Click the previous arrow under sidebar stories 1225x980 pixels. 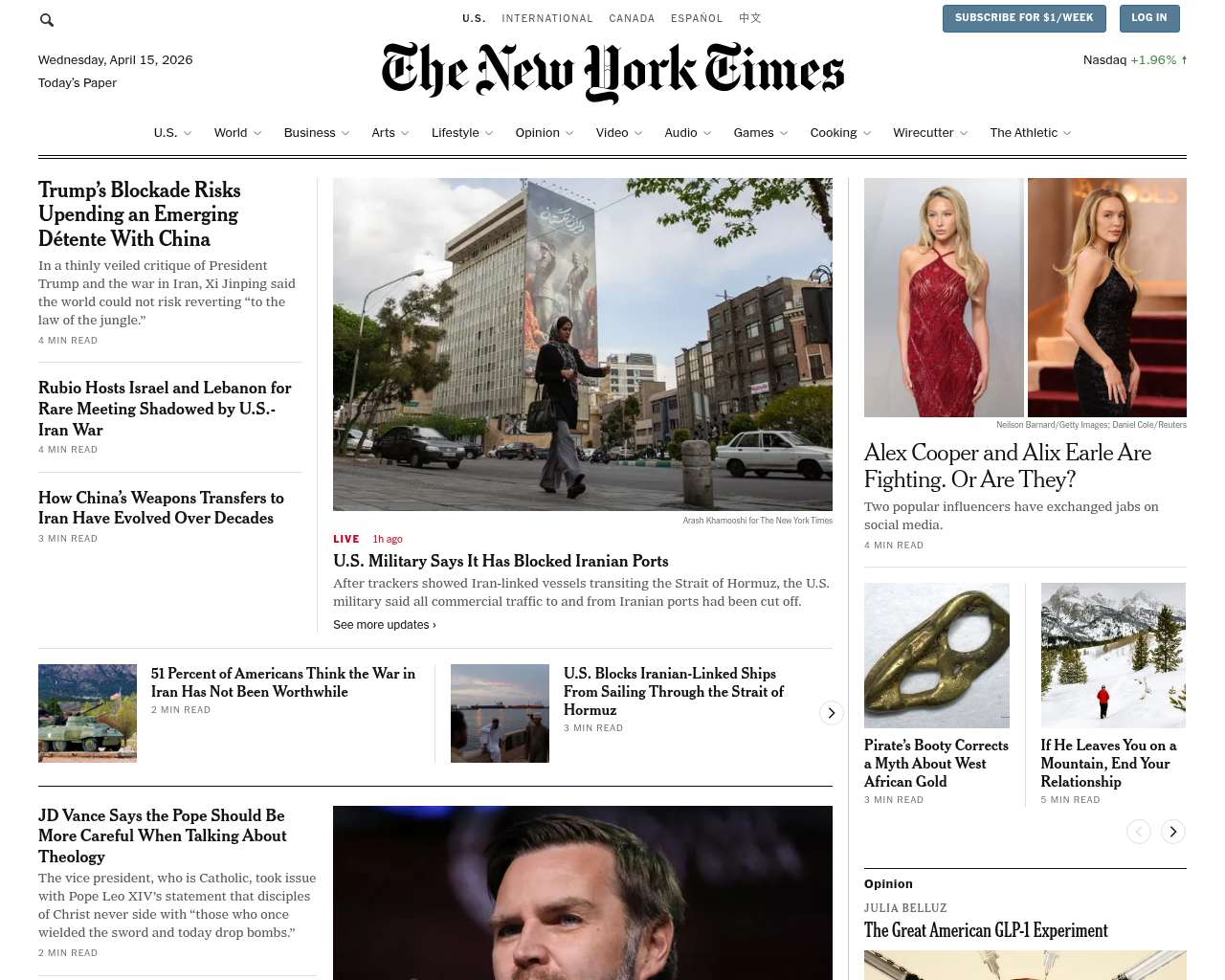[x=1139, y=832]
